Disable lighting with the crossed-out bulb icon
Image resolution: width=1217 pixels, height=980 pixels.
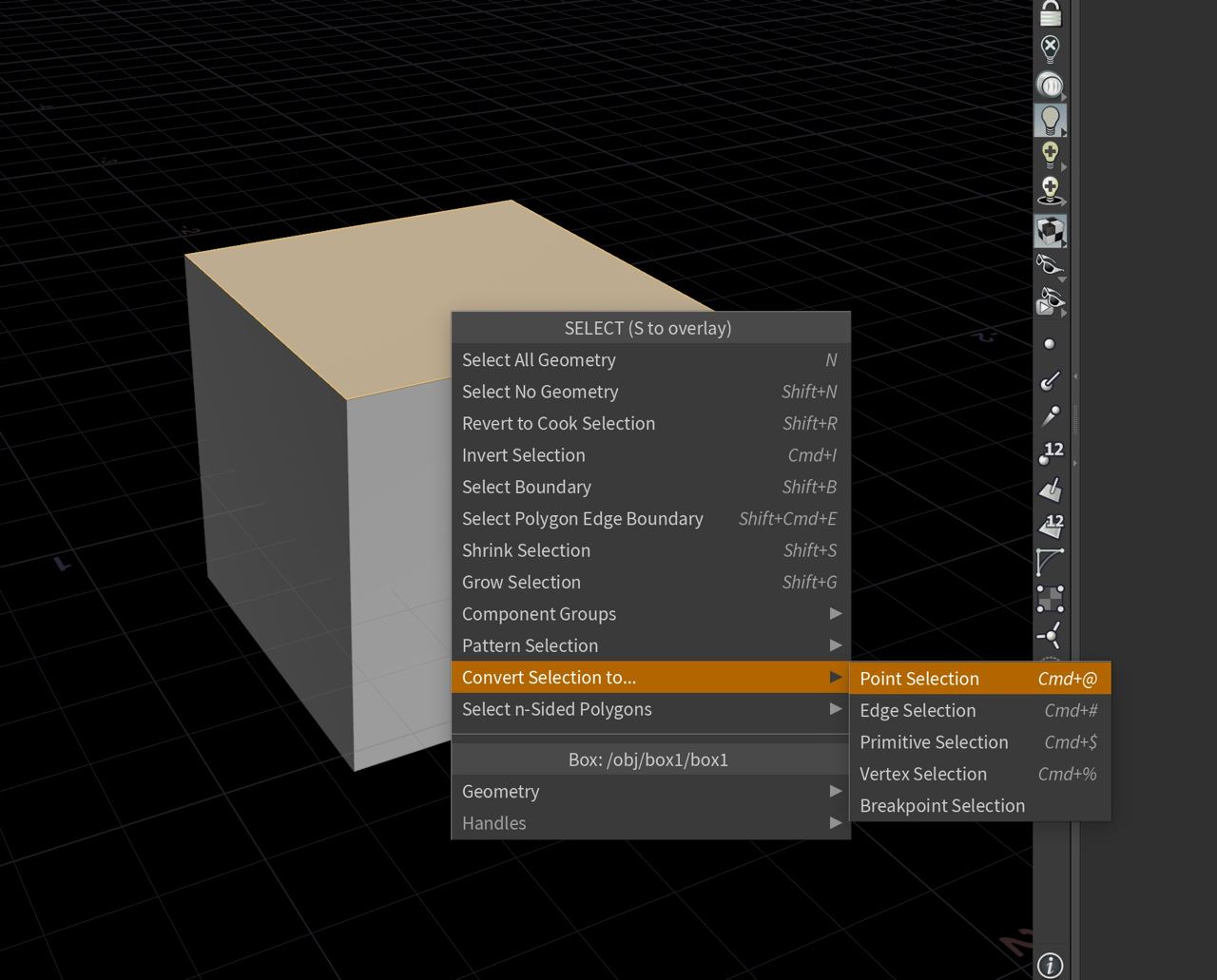pyautogui.click(x=1050, y=48)
